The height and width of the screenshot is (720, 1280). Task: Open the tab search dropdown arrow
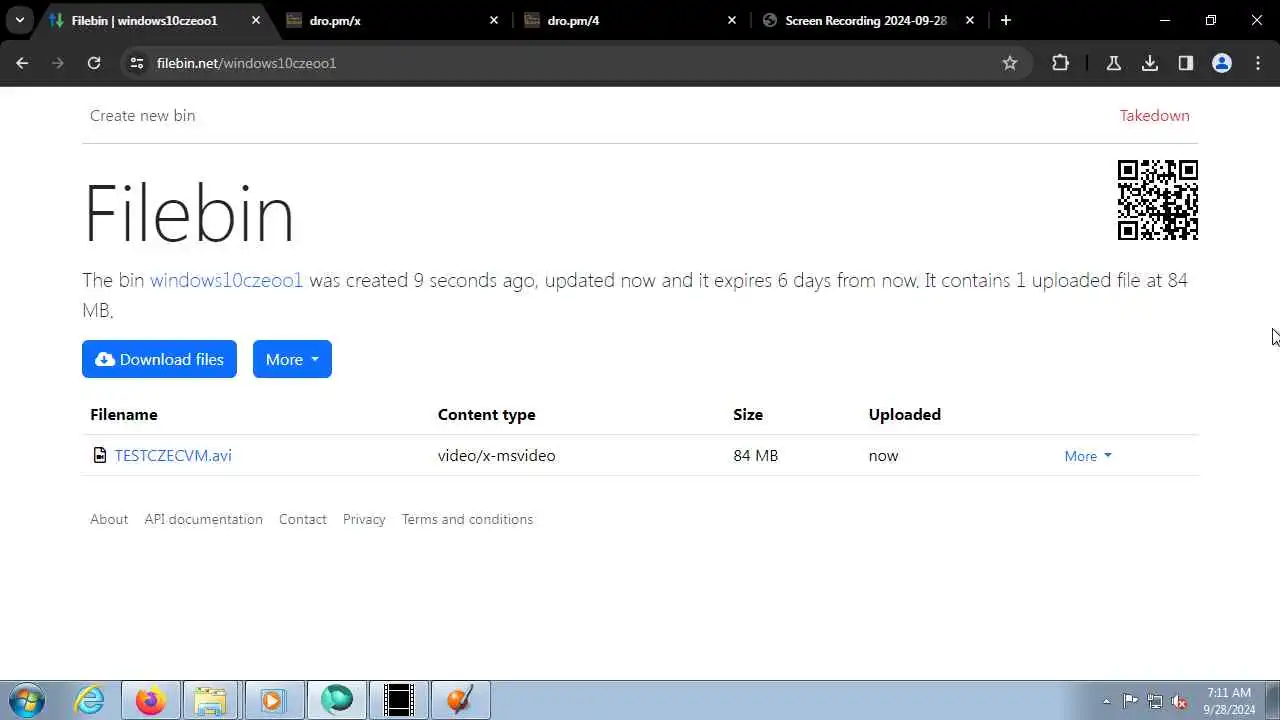pyautogui.click(x=19, y=20)
